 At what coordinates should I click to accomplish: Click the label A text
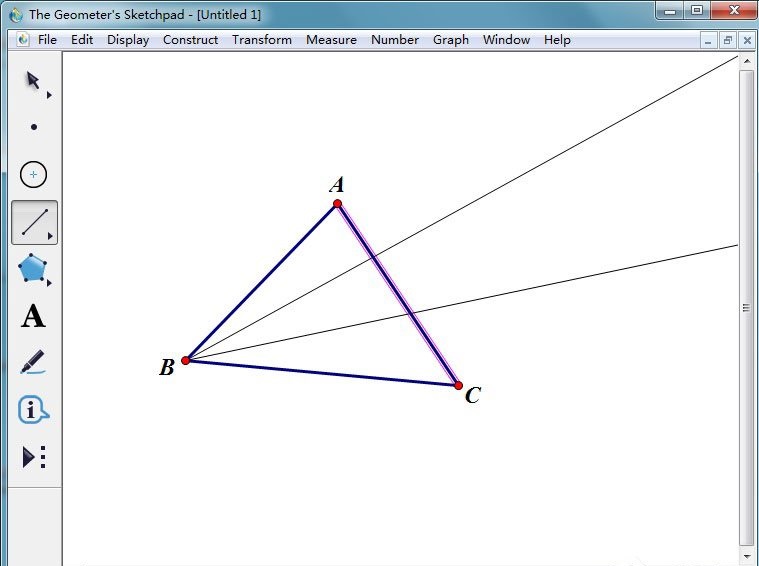(x=337, y=185)
